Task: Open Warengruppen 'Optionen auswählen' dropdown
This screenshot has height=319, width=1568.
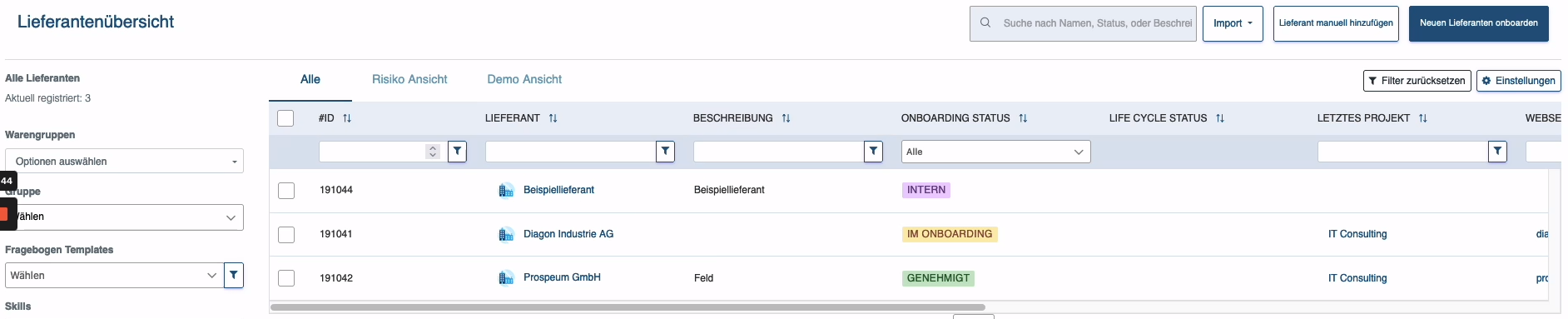Action: (x=124, y=161)
